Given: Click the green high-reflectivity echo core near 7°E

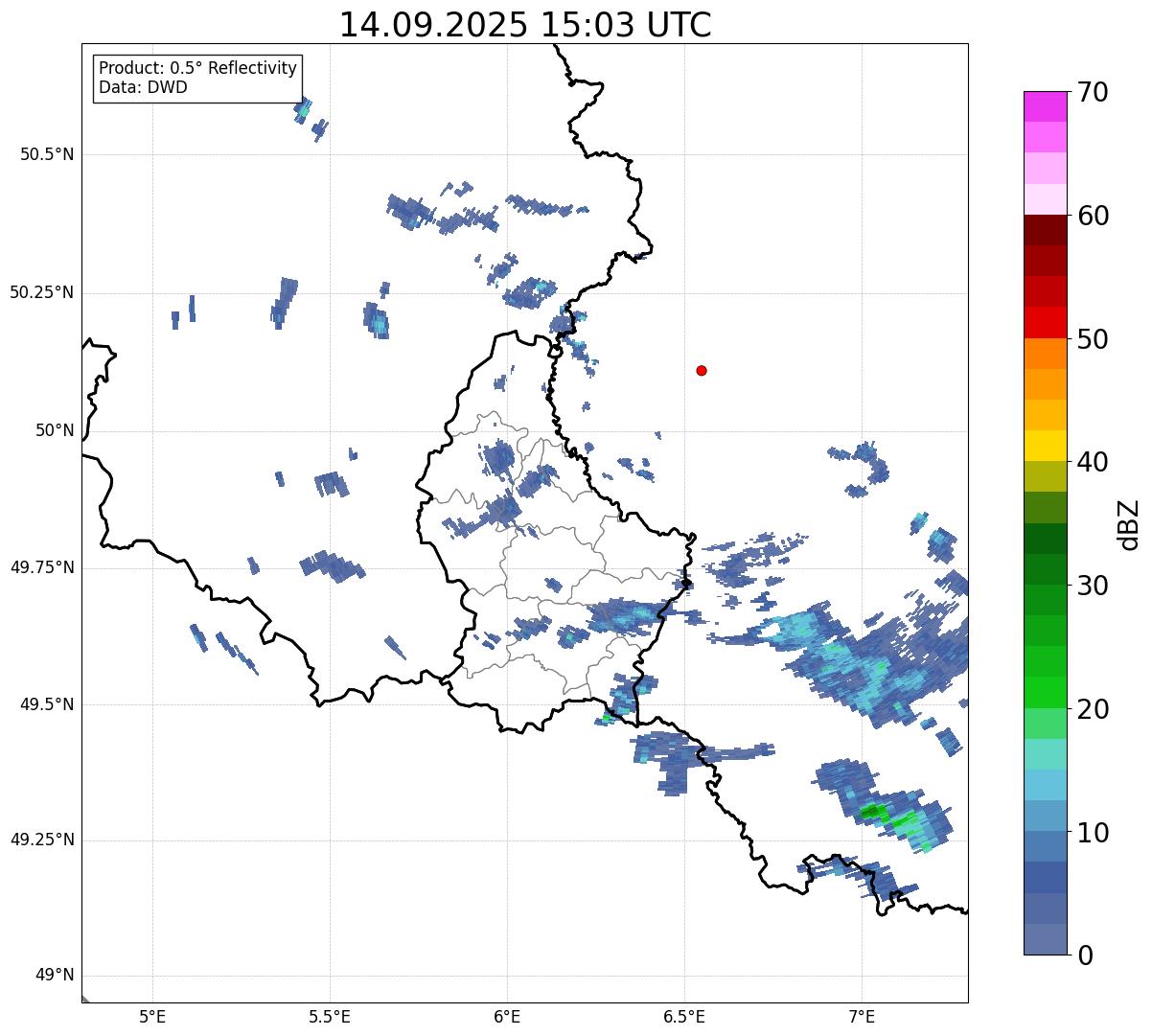Looking at the screenshot, I should [874, 812].
